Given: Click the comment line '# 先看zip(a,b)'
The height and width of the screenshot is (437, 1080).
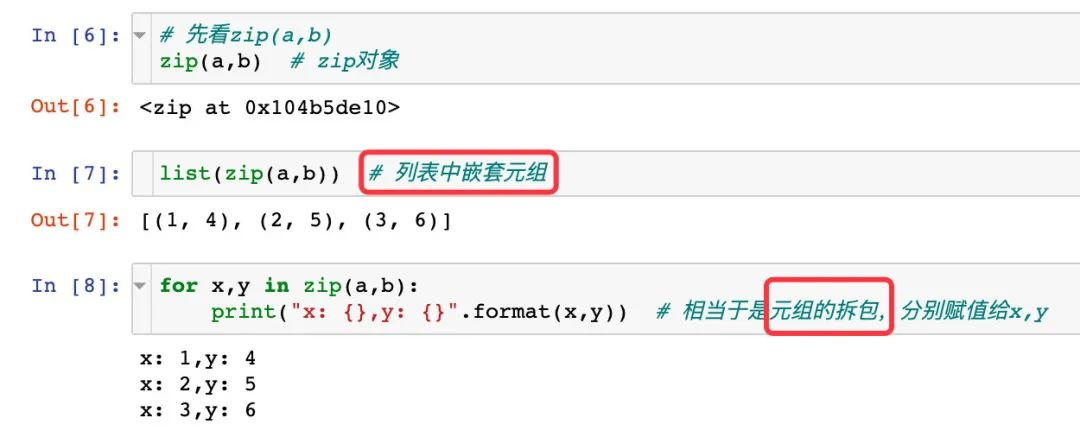Looking at the screenshot, I should pos(245,35).
